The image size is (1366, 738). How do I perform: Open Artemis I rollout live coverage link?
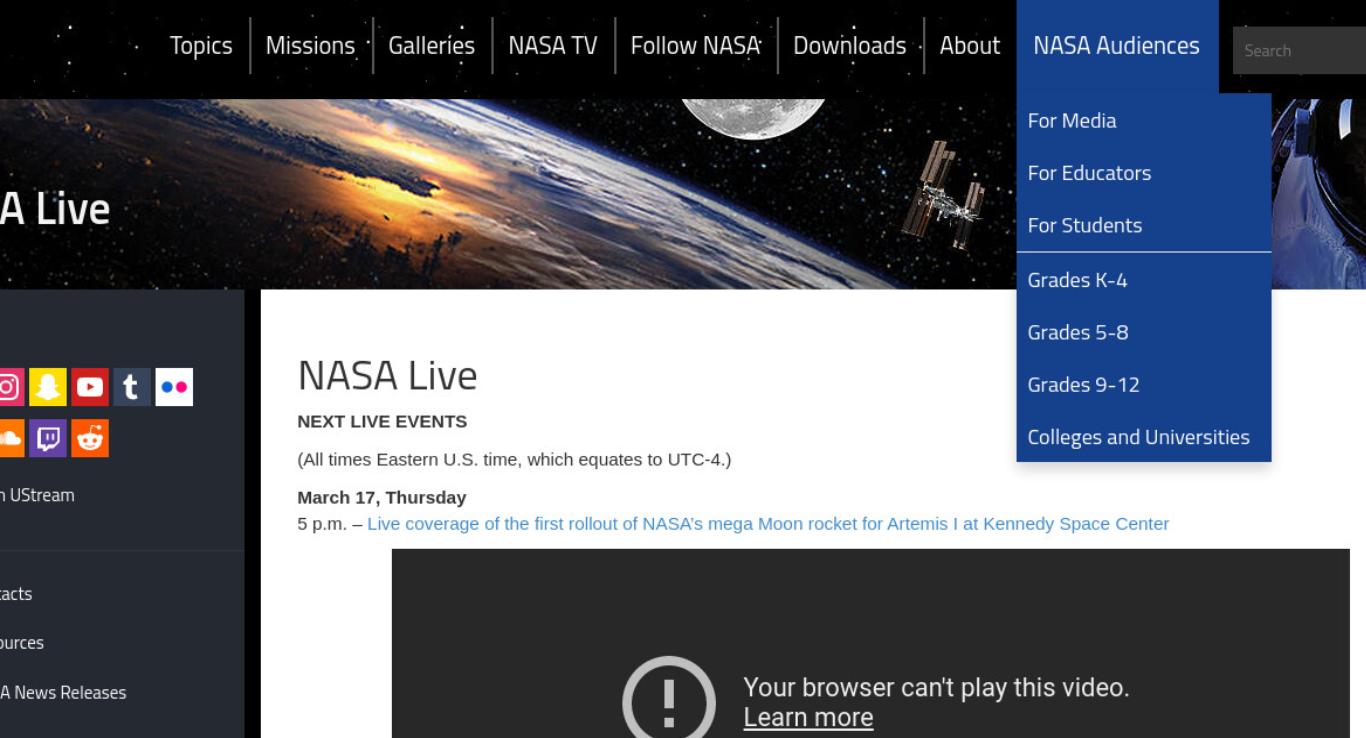pos(768,523)
